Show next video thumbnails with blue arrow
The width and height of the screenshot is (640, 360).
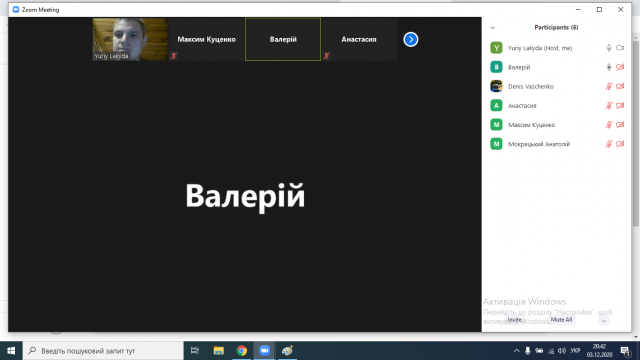tap(411, 40)
